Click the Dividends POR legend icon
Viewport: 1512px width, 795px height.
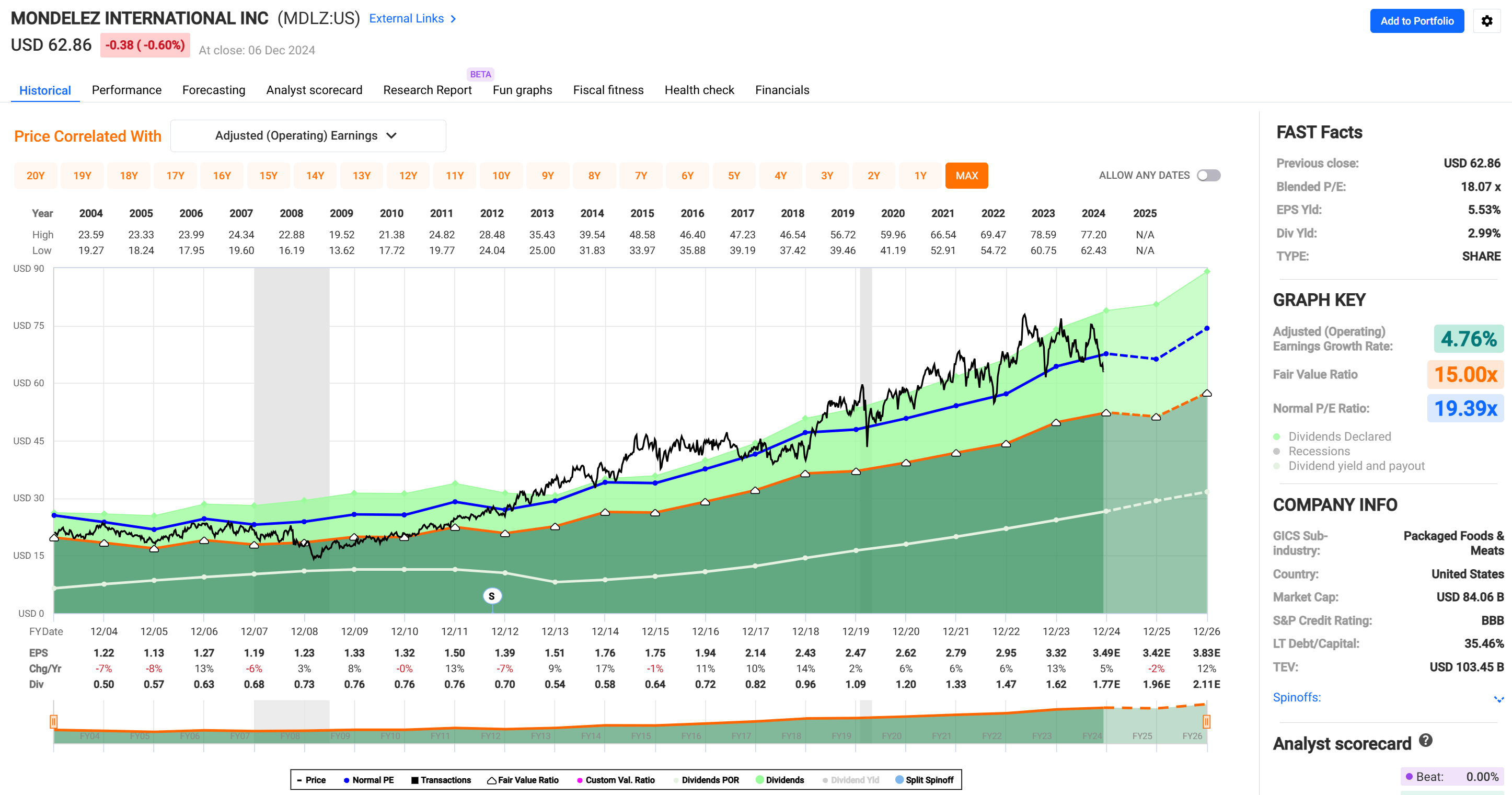pos(676,780)
